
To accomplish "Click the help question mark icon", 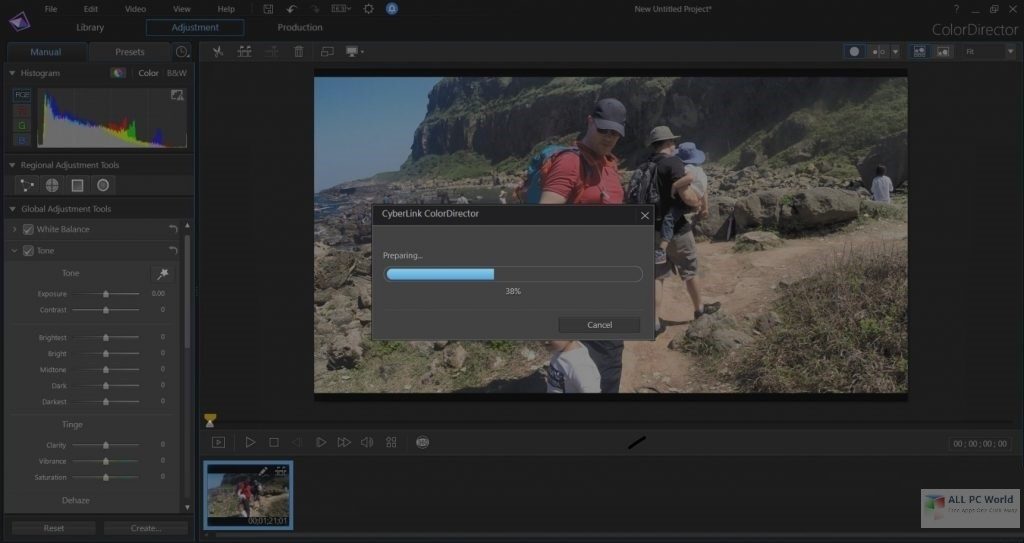I will click(x=957, y=9).
